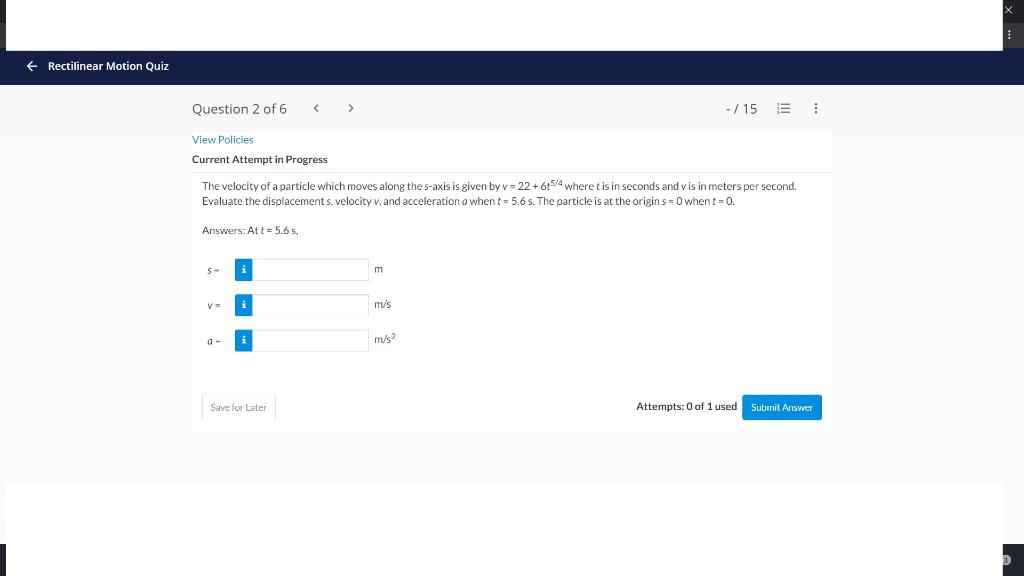Viewport: 1024px width, 576px height.
Task: Open the question list icon
Action: (x=784, y=108)
